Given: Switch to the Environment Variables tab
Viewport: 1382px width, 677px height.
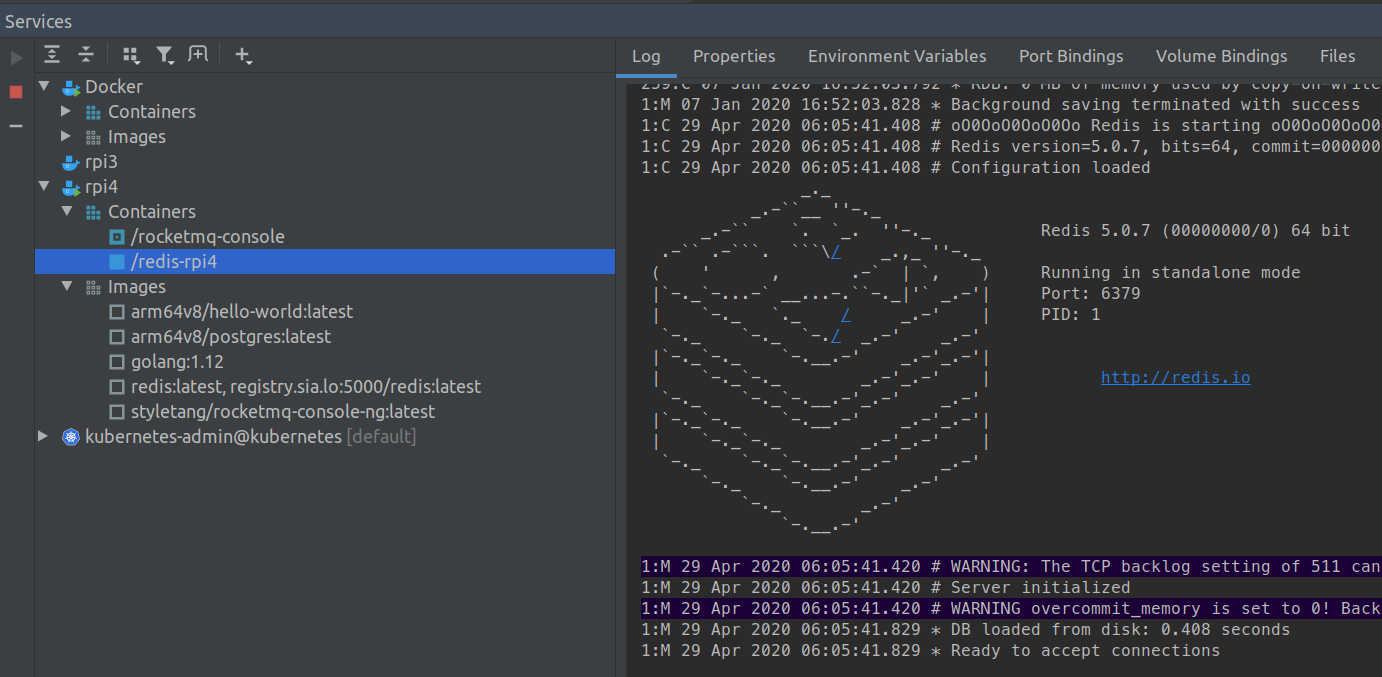Looking at the screenshot, I should [x=897, y=56].
